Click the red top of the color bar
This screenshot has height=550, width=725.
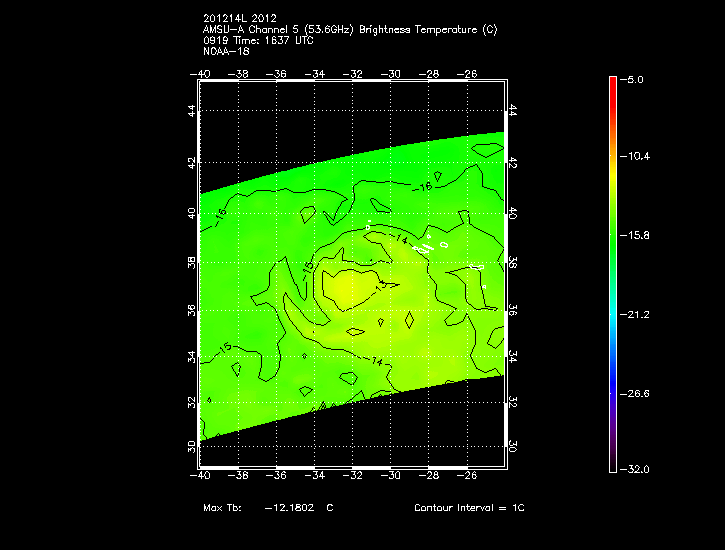(612, 84)
